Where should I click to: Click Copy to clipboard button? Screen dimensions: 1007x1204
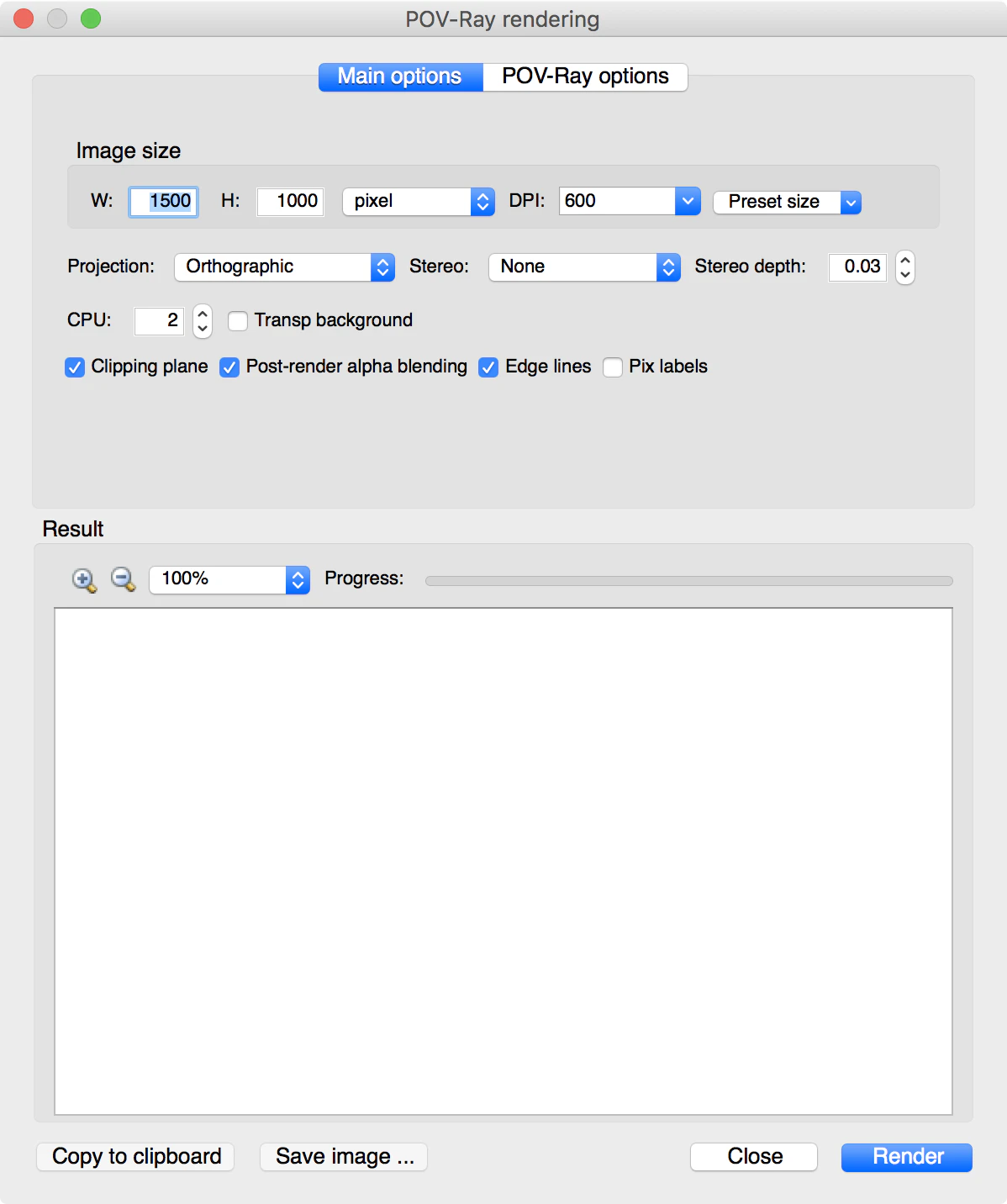tap(135, 1157)
